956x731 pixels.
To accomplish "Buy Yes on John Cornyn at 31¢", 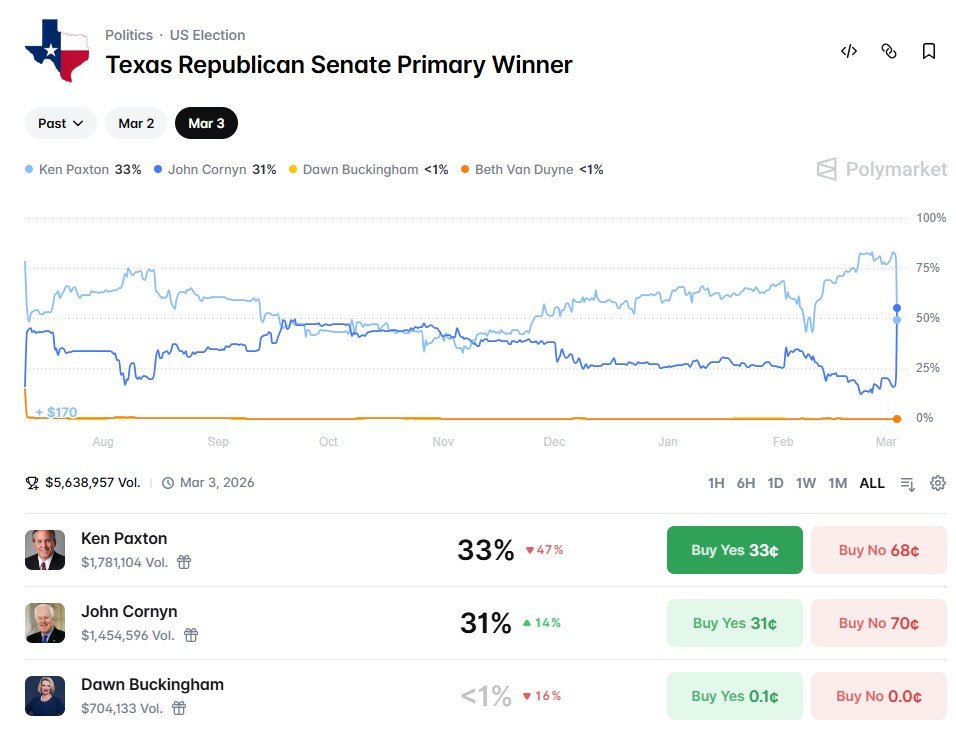I will 734,622.
